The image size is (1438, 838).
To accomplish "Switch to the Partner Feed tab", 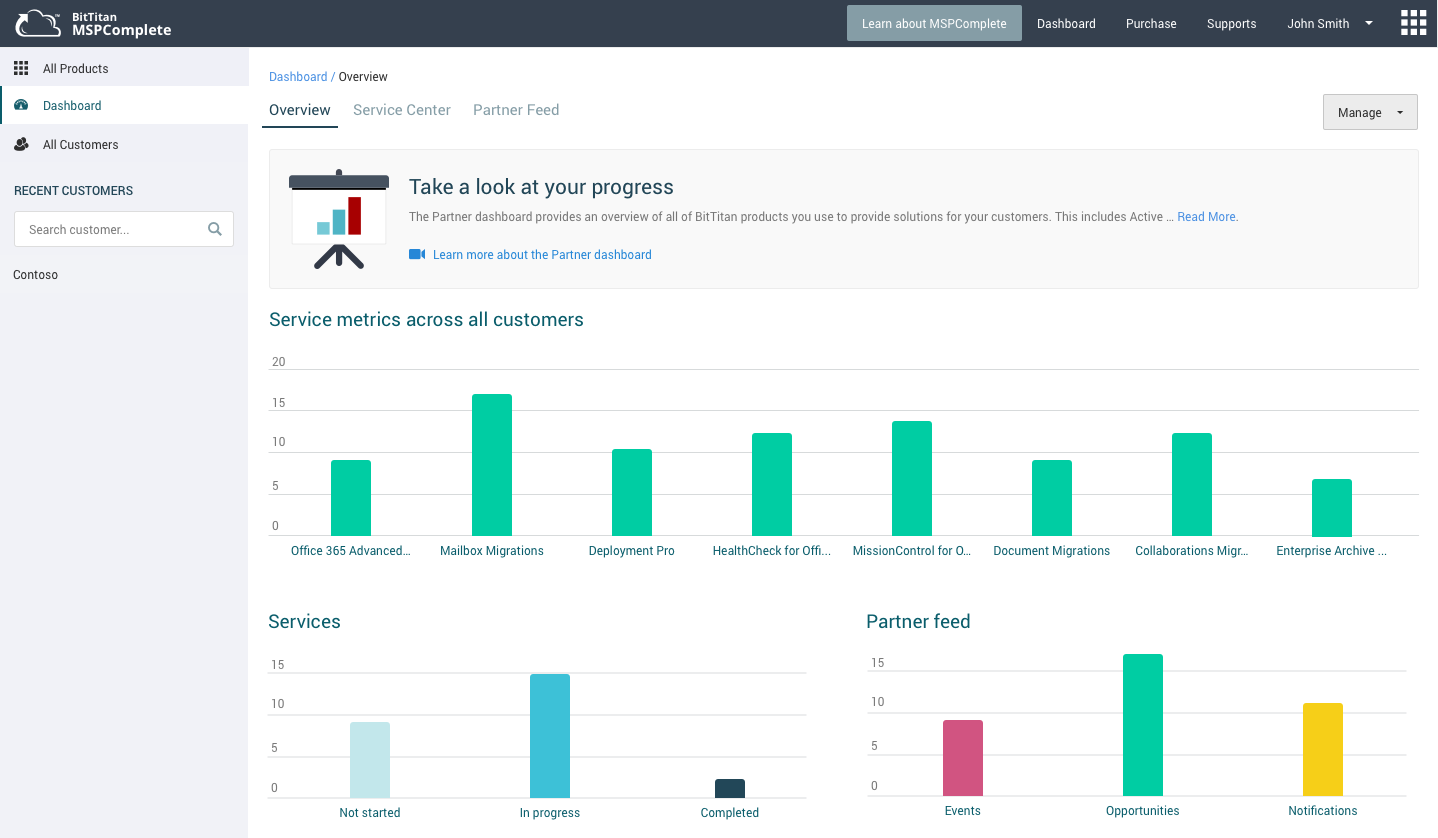I will [x=516, y=110].
